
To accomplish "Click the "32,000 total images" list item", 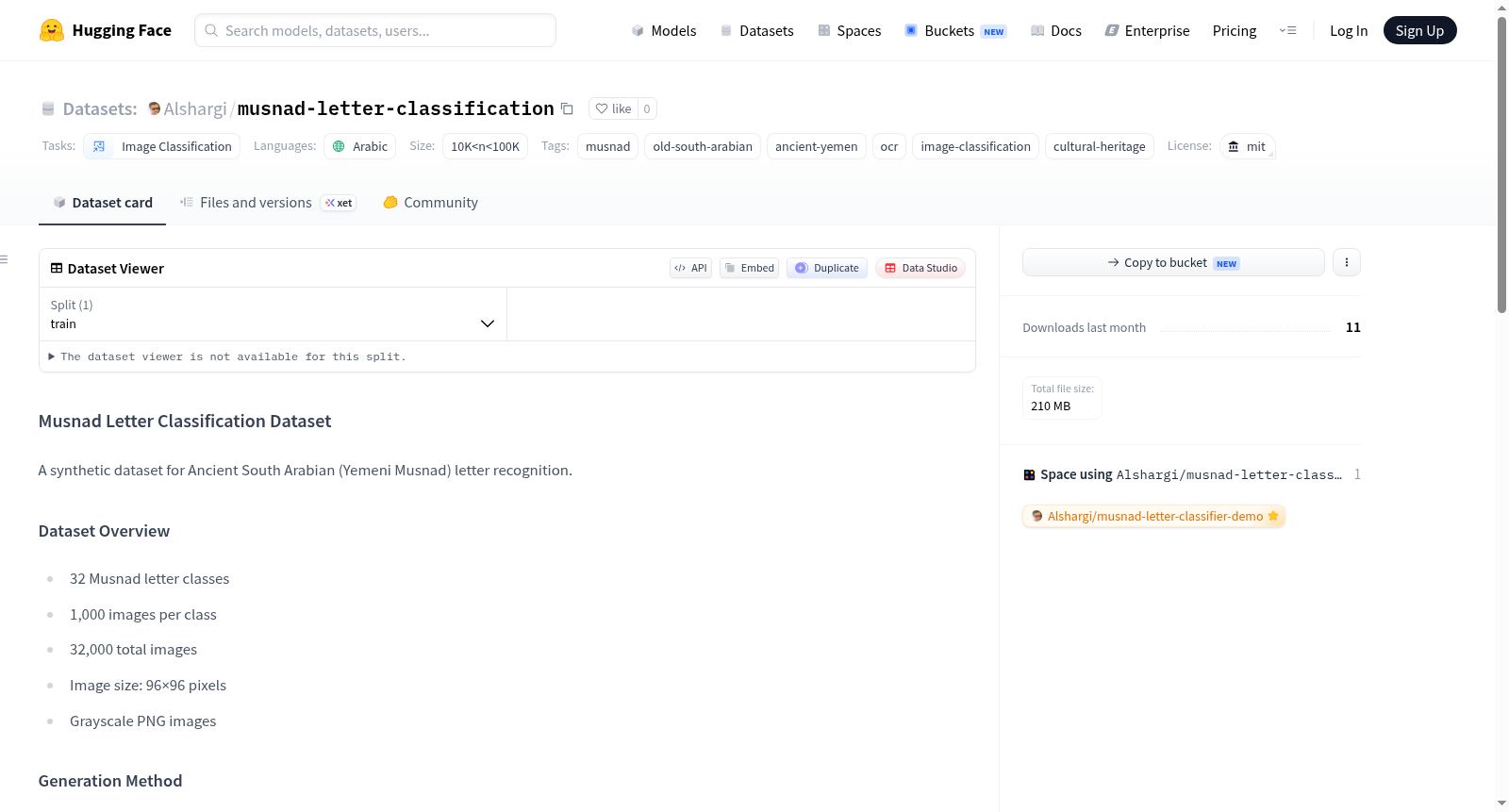I will coord(133,650).
